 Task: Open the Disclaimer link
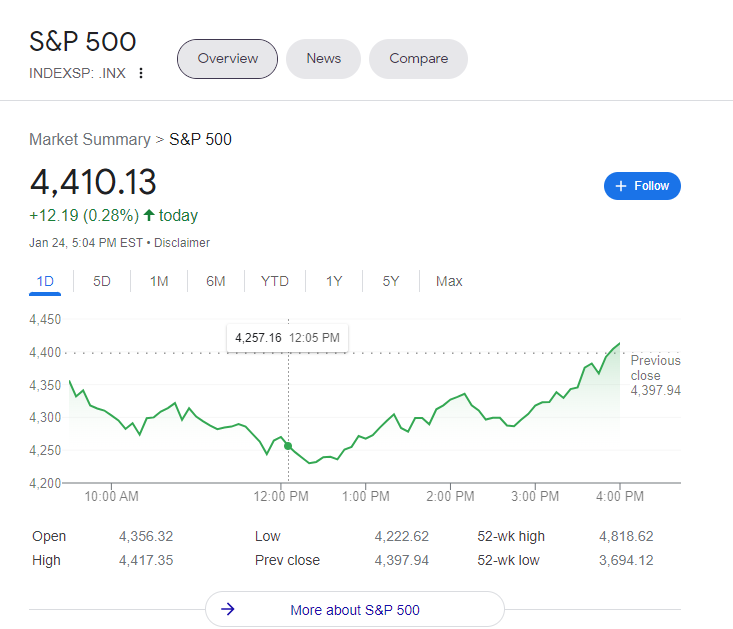click(x=182, y=243)
